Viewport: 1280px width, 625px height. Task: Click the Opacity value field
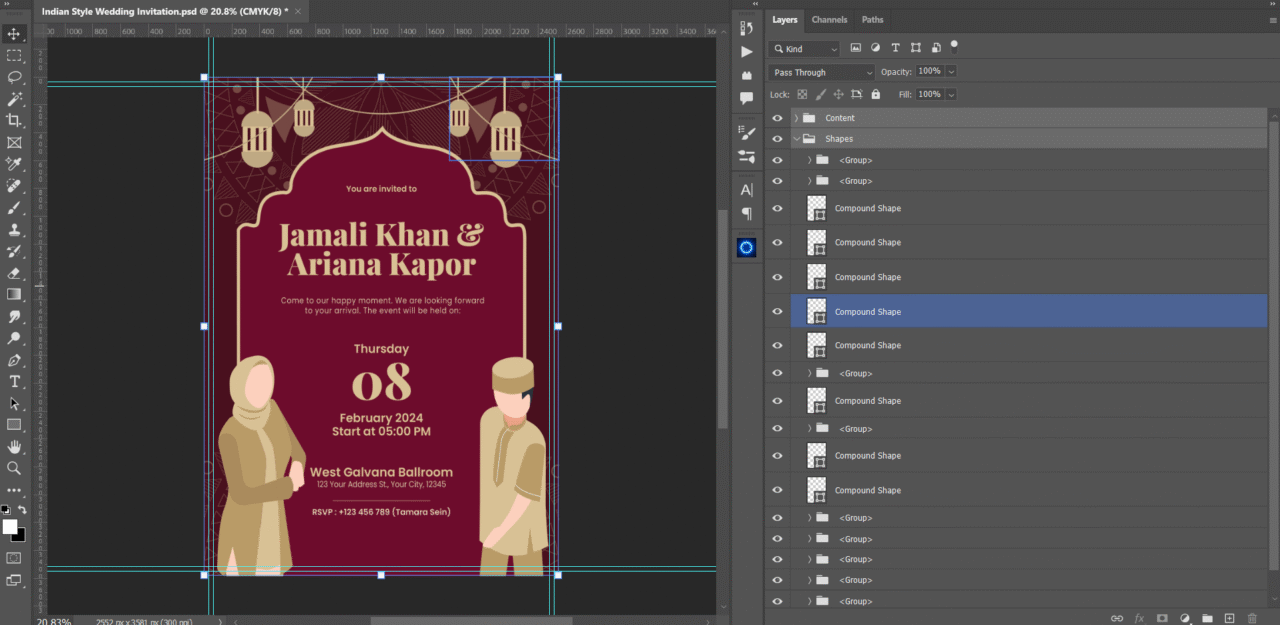(929, 72)
